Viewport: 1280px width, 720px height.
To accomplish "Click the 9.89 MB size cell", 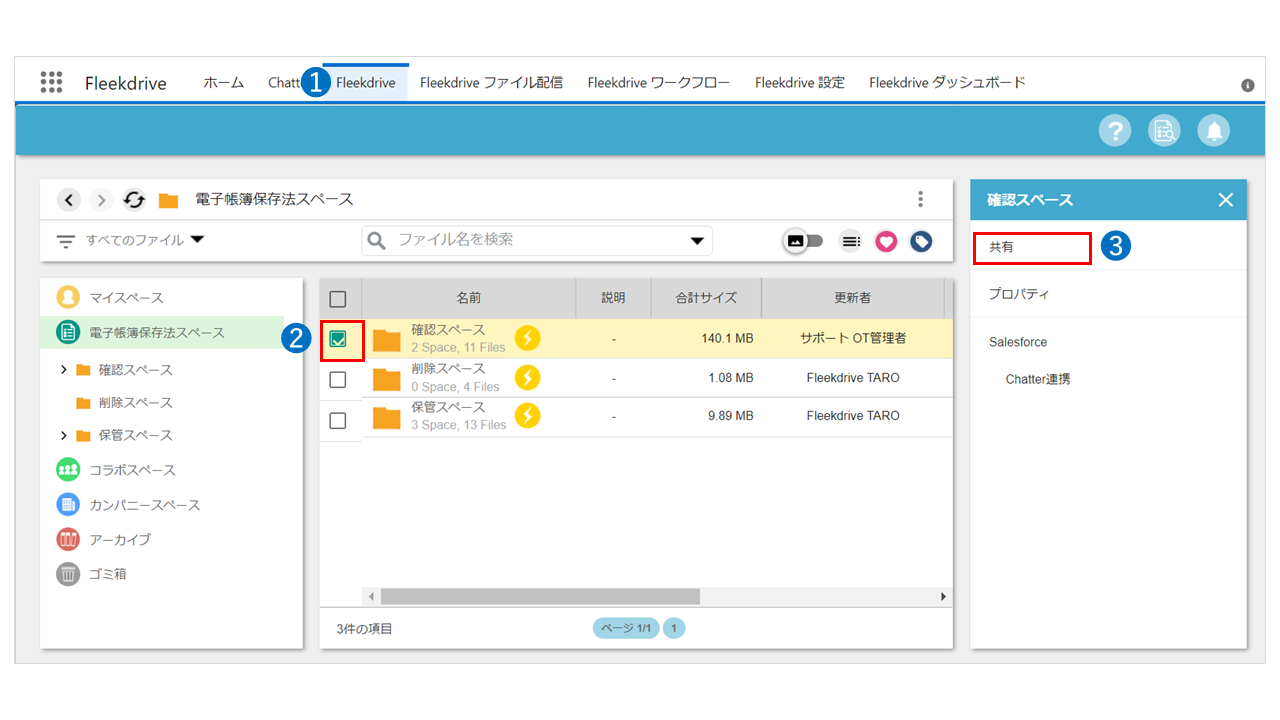I will [730, 416].
